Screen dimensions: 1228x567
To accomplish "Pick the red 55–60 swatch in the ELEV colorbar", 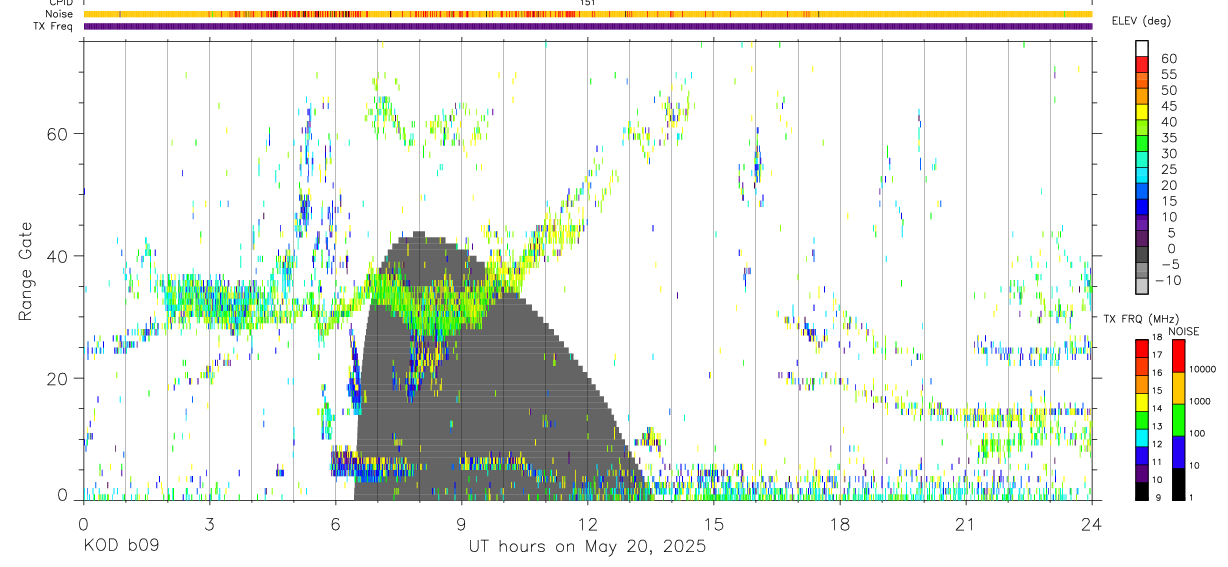I will [1142, 65].
